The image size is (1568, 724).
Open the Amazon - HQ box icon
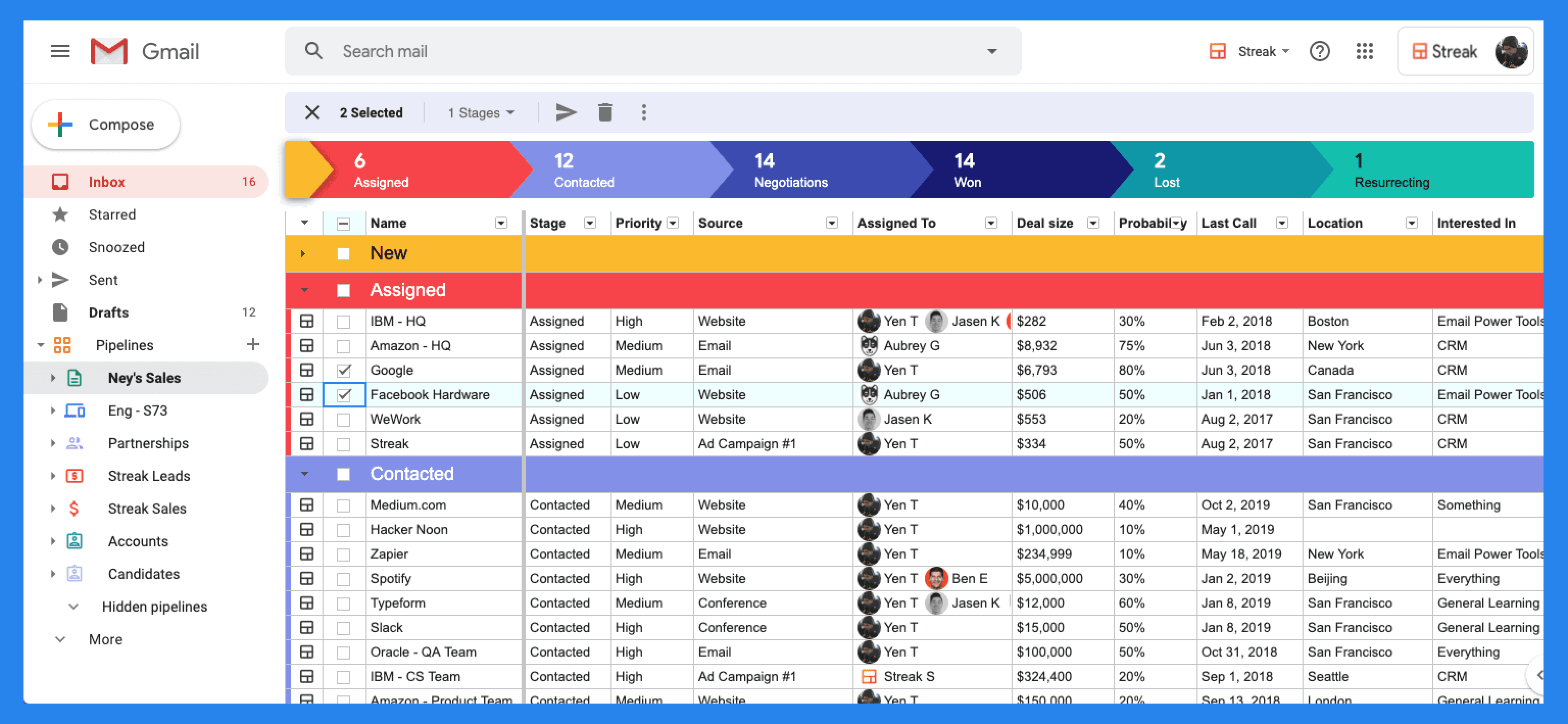[307, 345]
